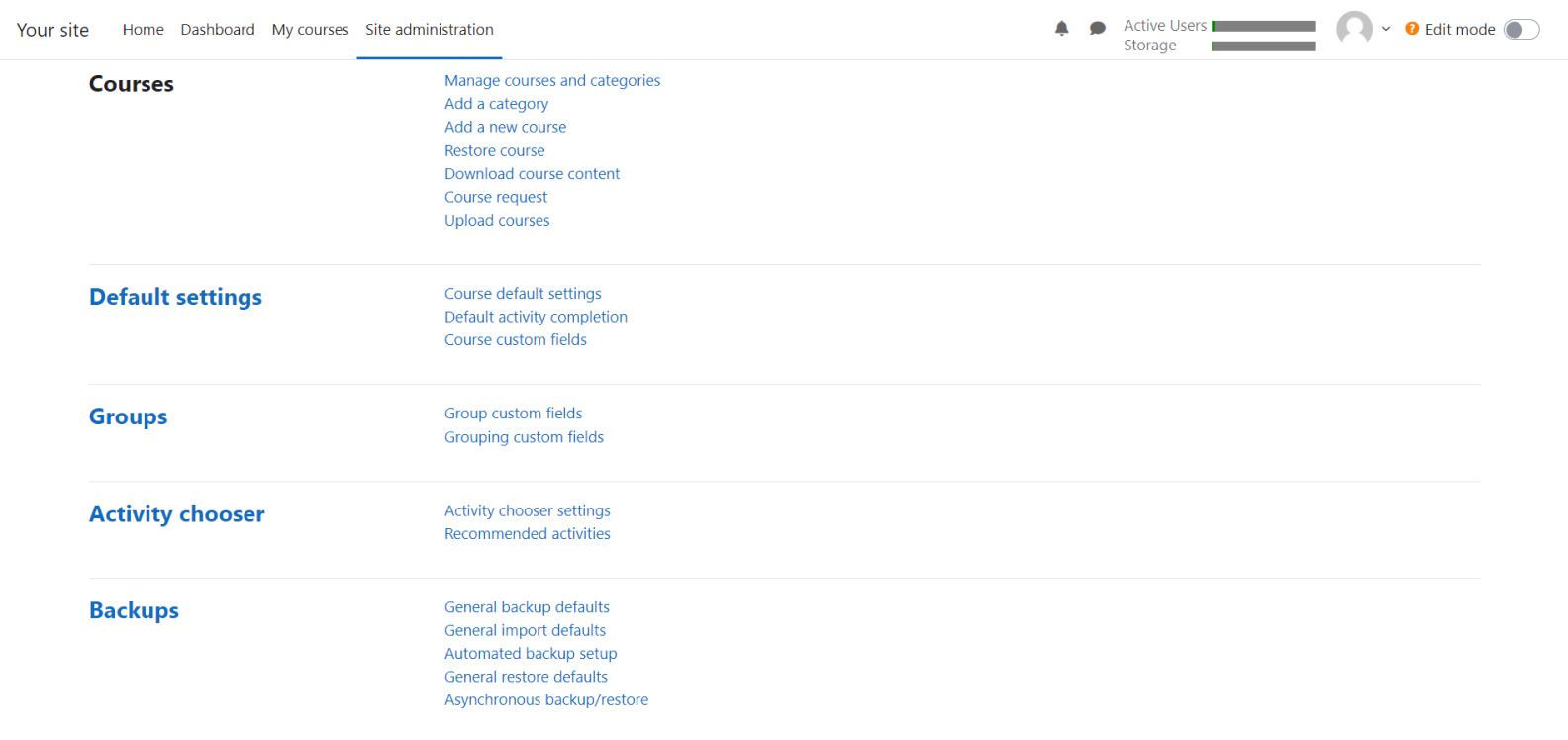Viewport: 1568px width, 740px height.
Task: Open Manage courses and categories
Action: 552,80
